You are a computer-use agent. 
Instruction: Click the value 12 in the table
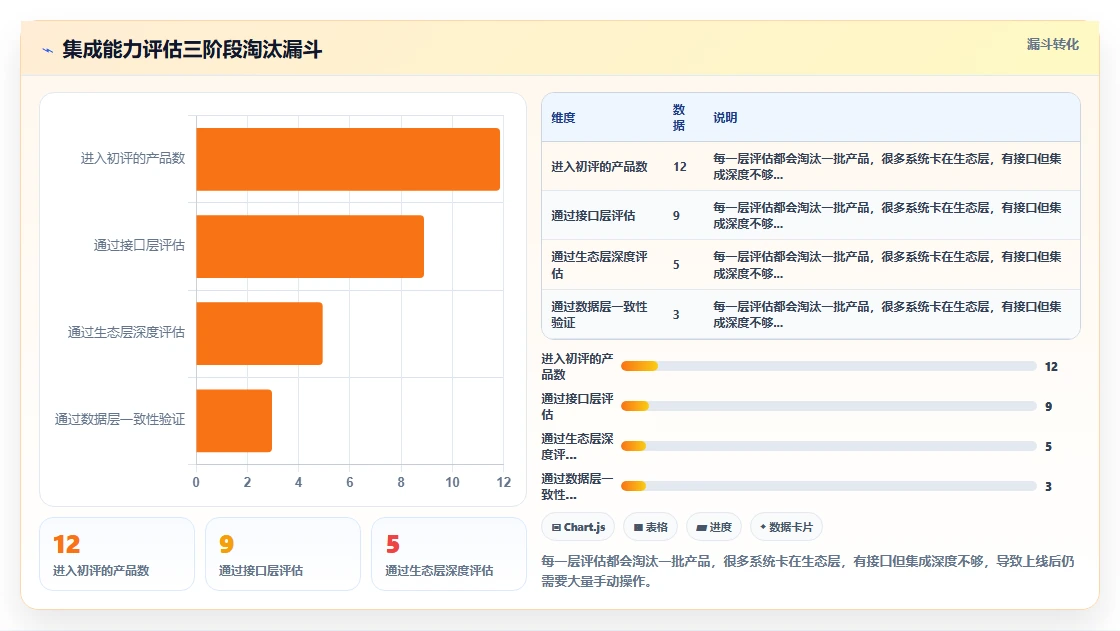[680, 167]
